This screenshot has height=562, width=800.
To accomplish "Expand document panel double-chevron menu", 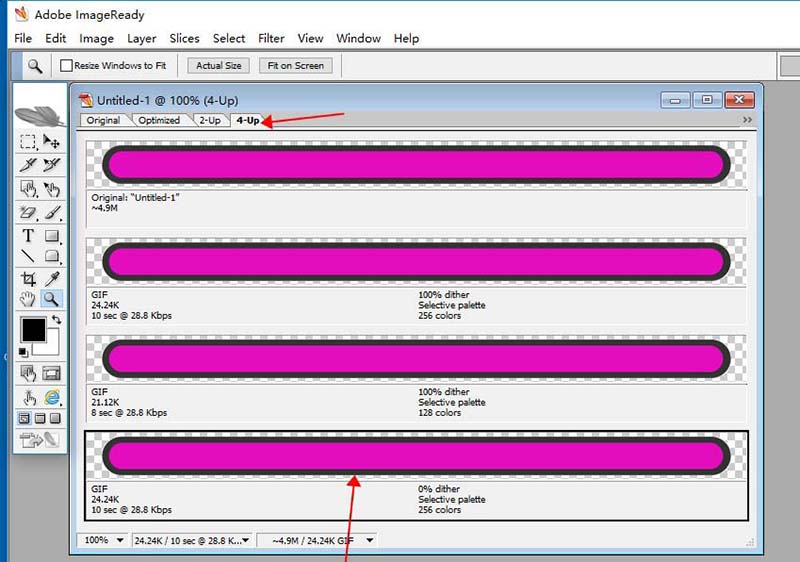I will 747,120.
